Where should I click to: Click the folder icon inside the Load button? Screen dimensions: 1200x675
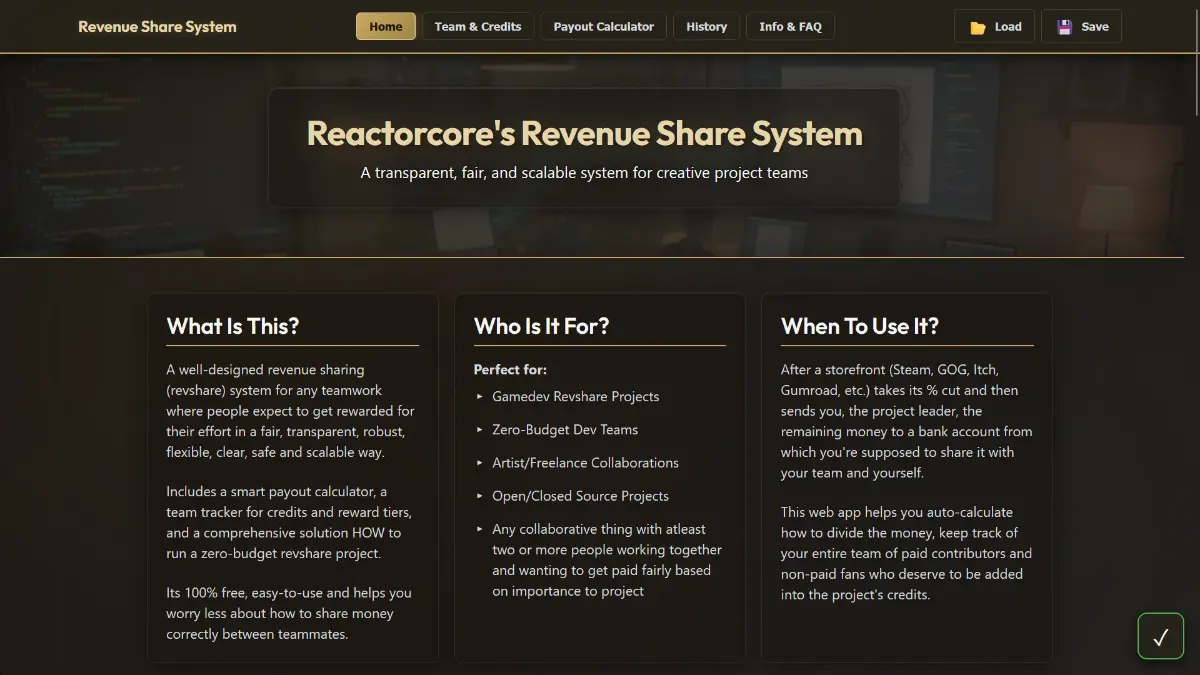pos(978,26)
